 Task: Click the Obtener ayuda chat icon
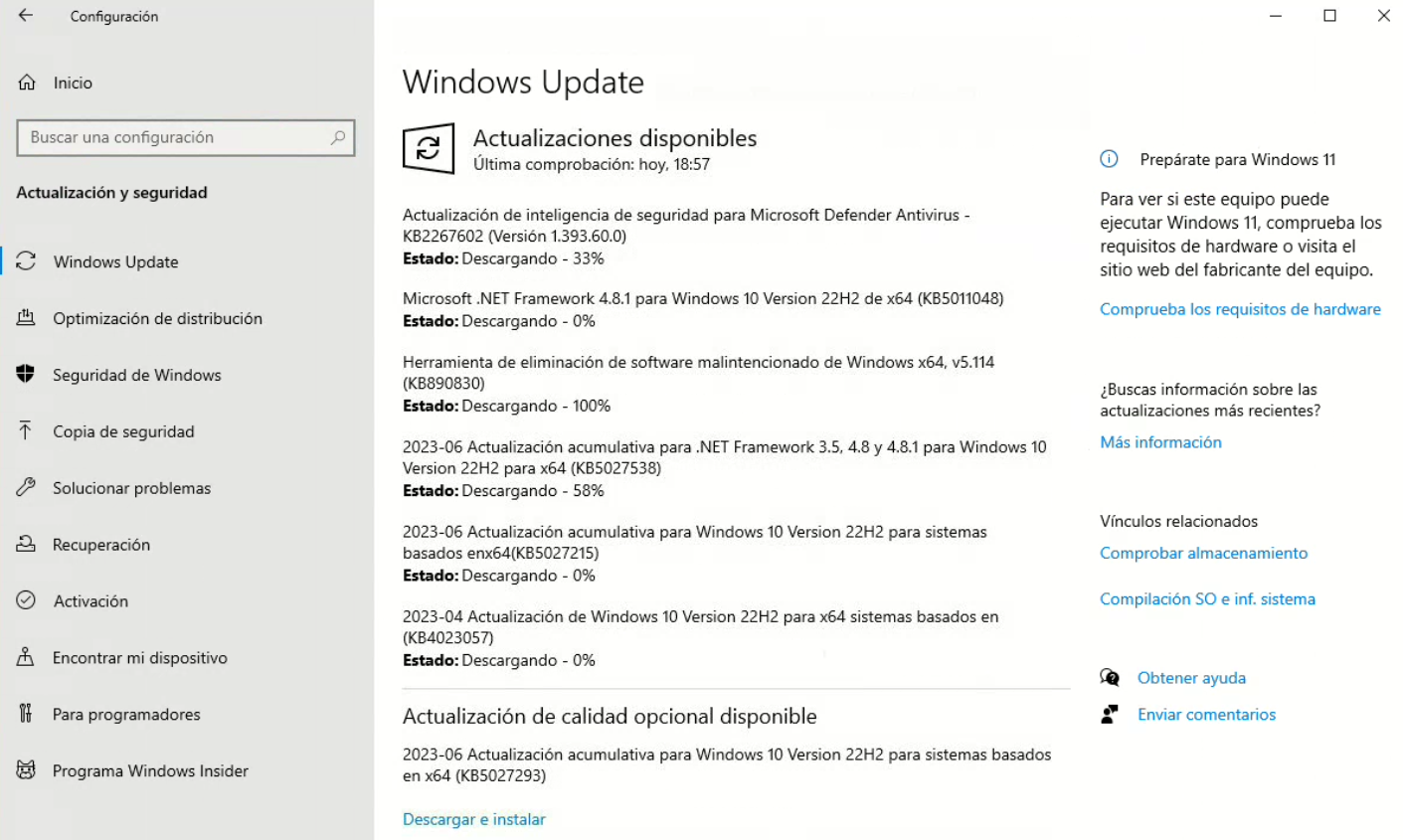pyautogui.click(x=1110, y=678)
